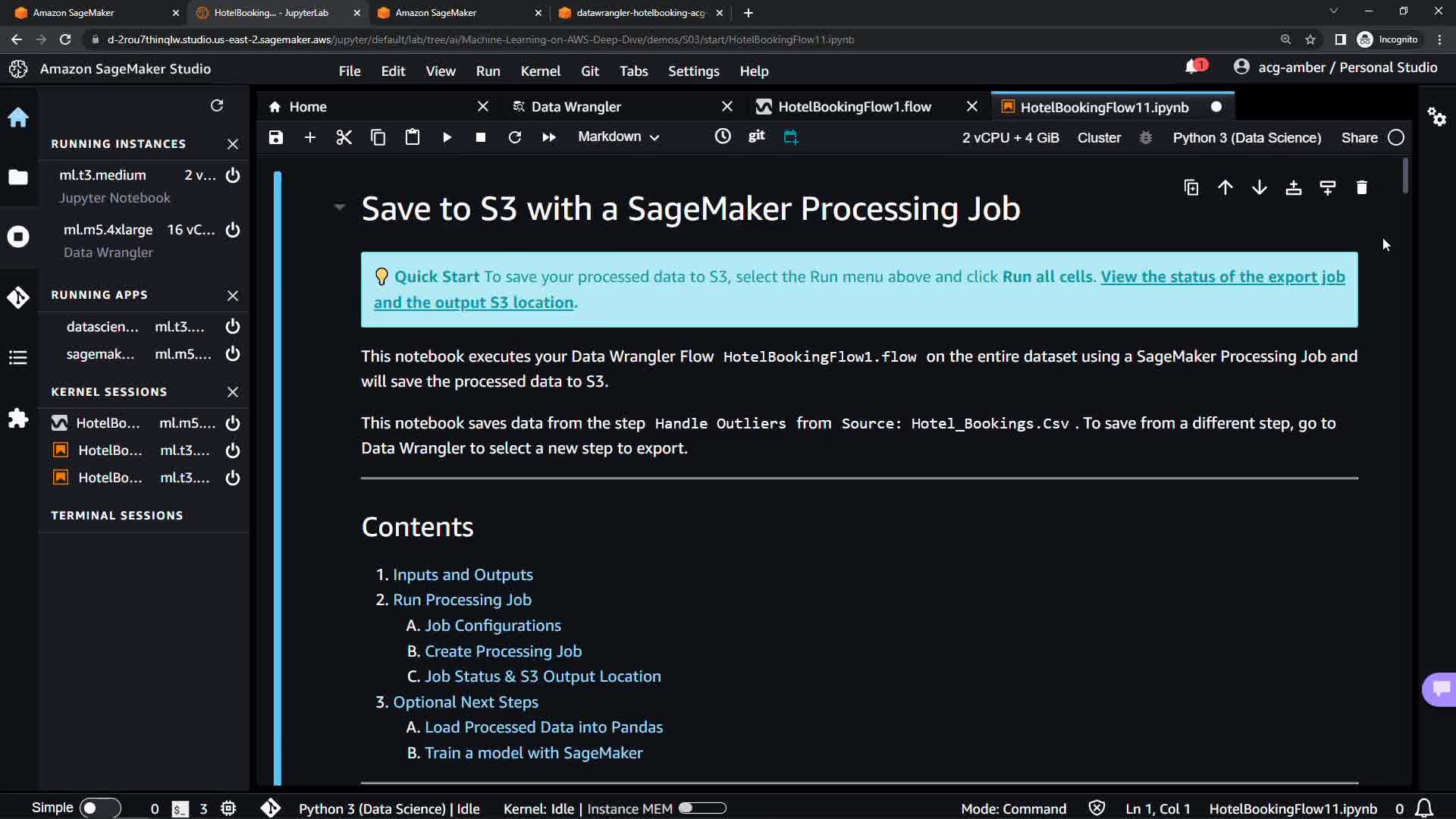The image size is (1456, 819).
Task: Switch to the HotelBookingFlow1.flow tab
Action: (854, 107)
